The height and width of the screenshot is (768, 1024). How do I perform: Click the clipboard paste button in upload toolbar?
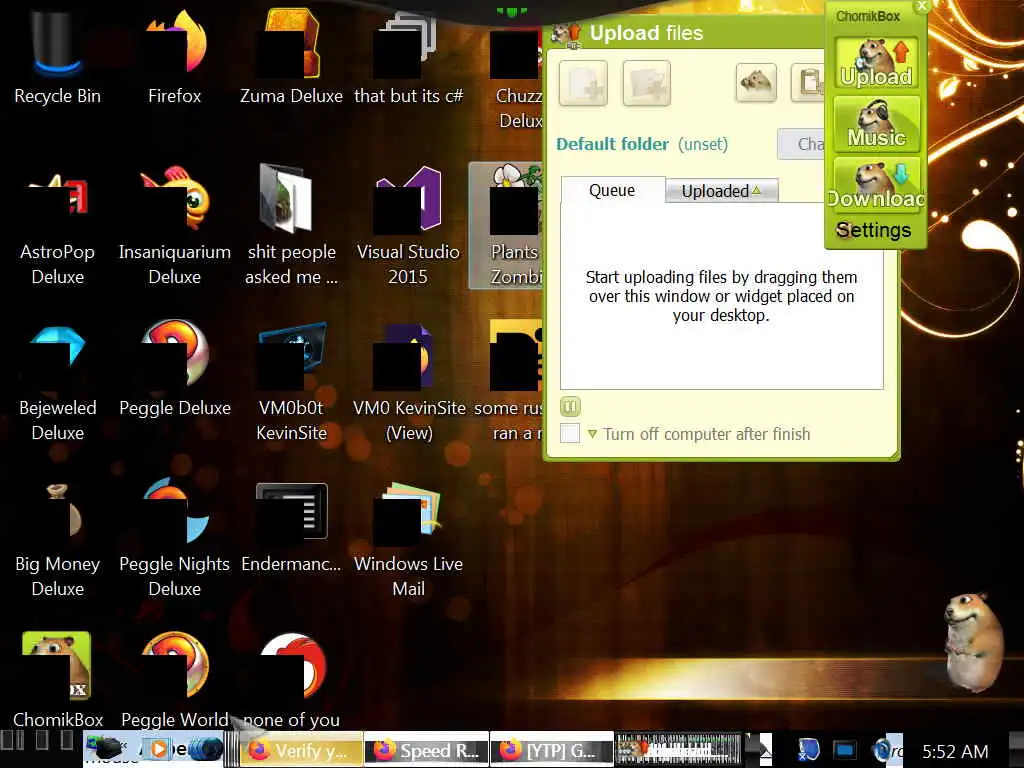pyautogui.click(x=808, y=82)
